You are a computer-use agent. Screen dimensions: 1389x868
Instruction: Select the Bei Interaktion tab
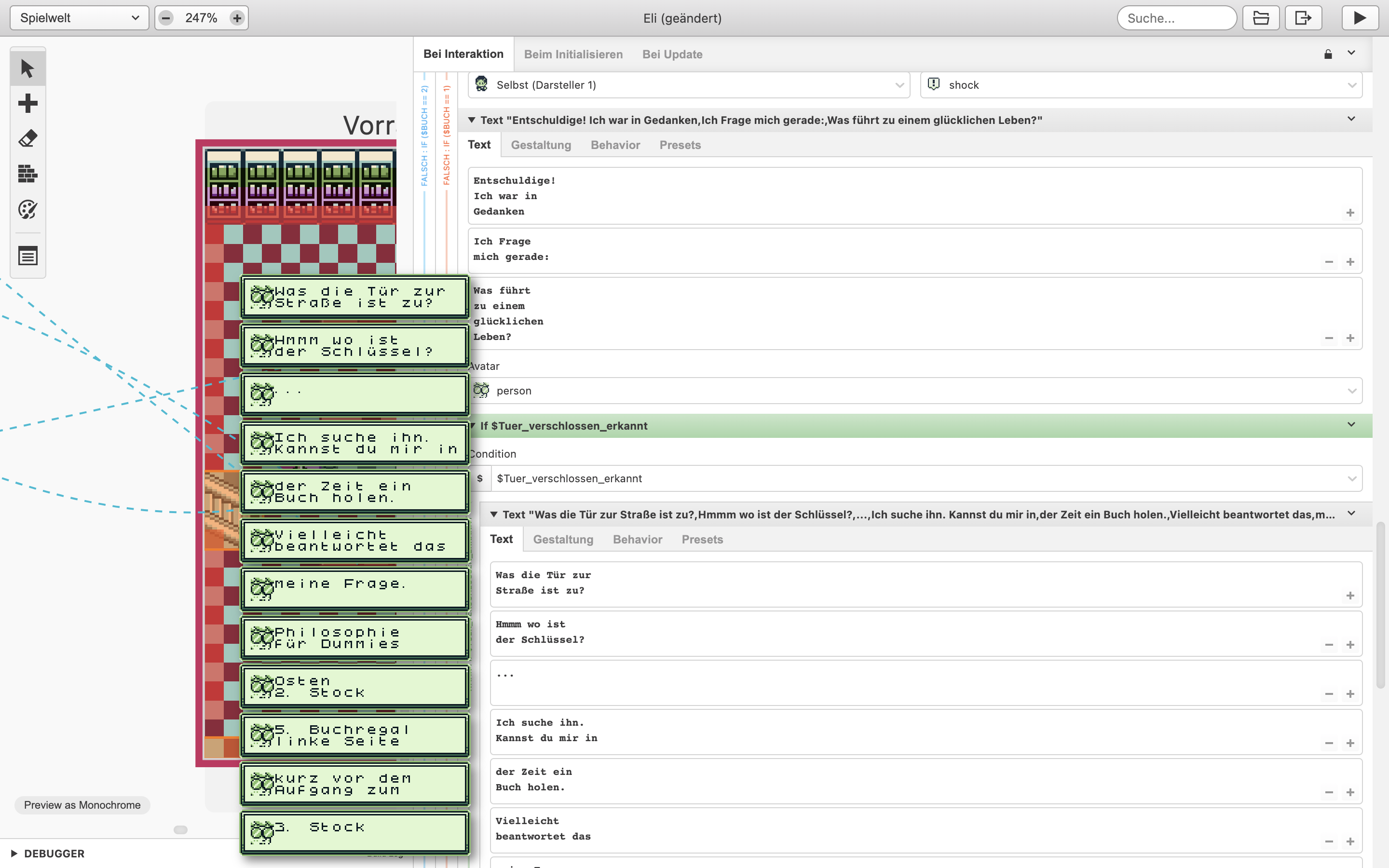pos(463,54)
